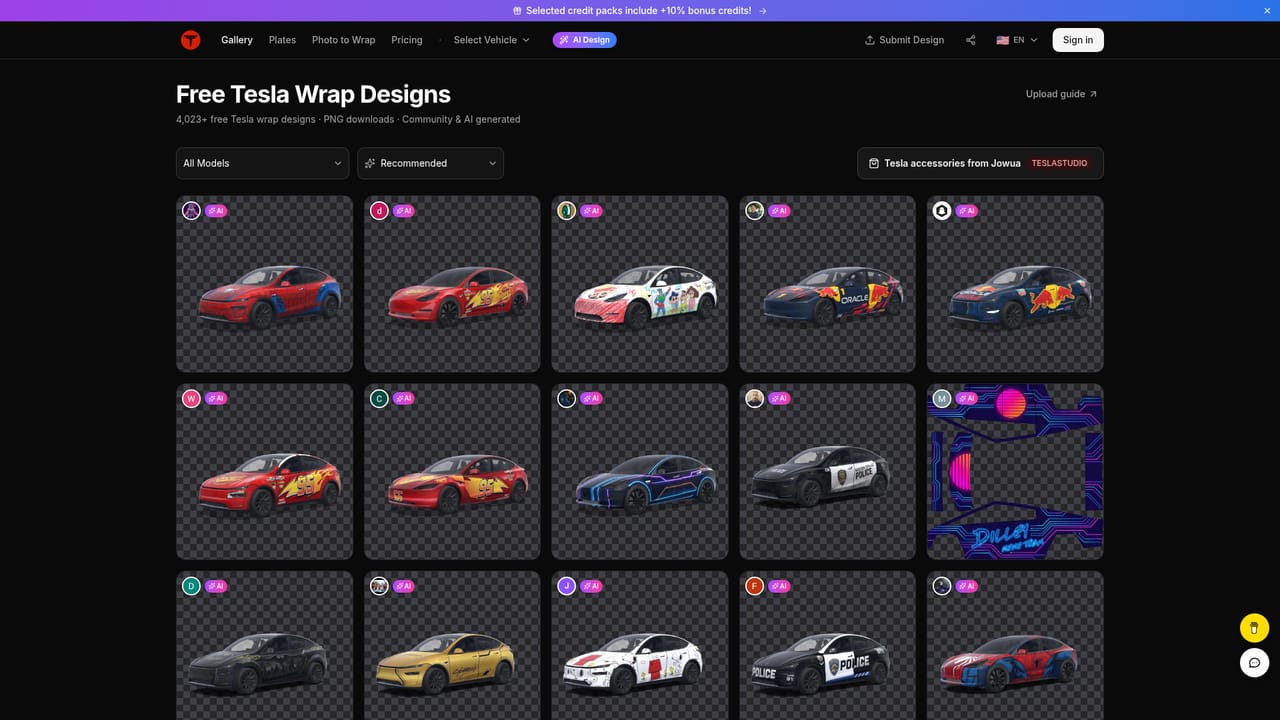Click the AI badge beside avatar 'd'
Image resolution: width=1280 pixels, height=720 pixels.
[x=403, y=211]
